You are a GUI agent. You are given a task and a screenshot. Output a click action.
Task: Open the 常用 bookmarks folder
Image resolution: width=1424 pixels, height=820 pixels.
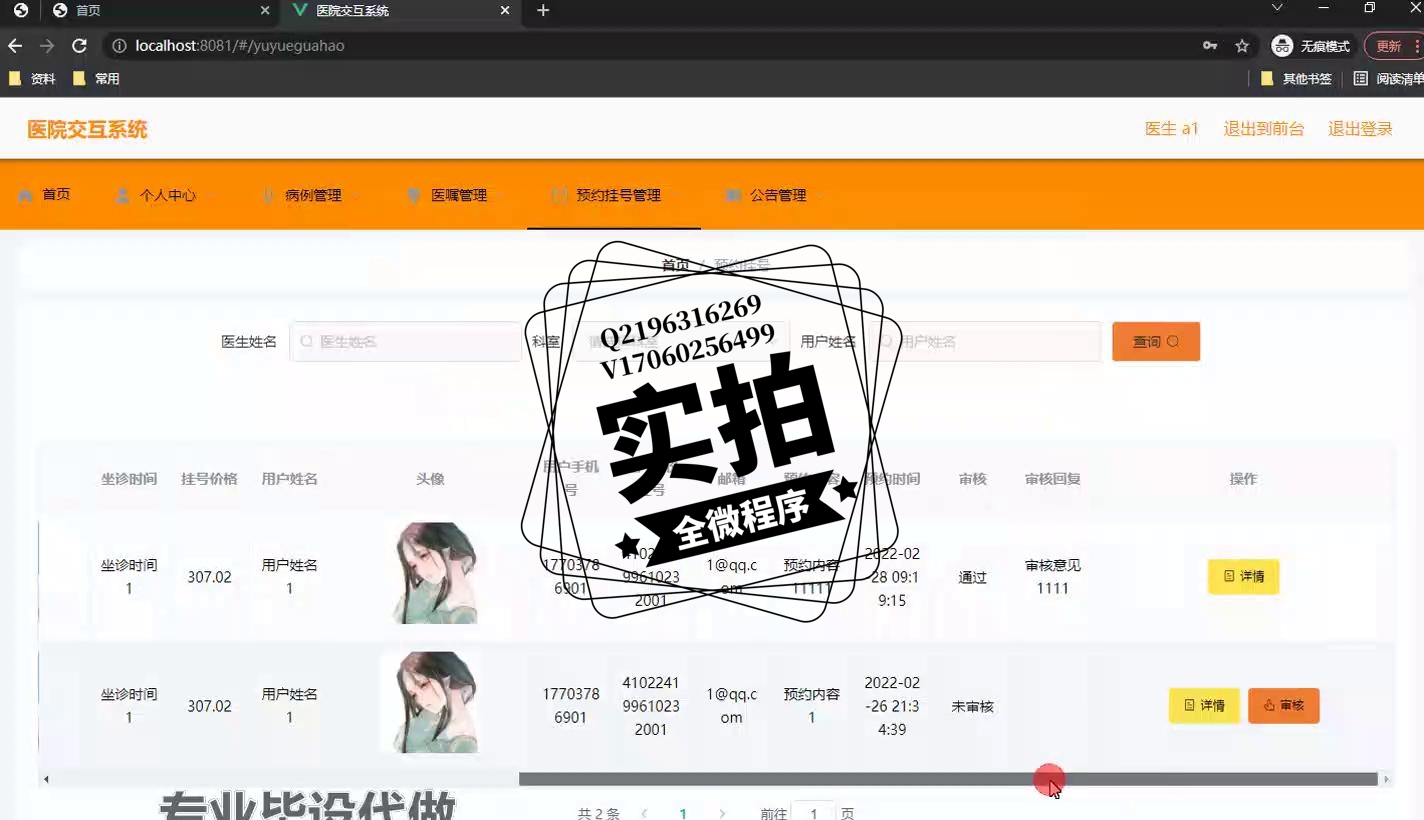tap(96, 78)
